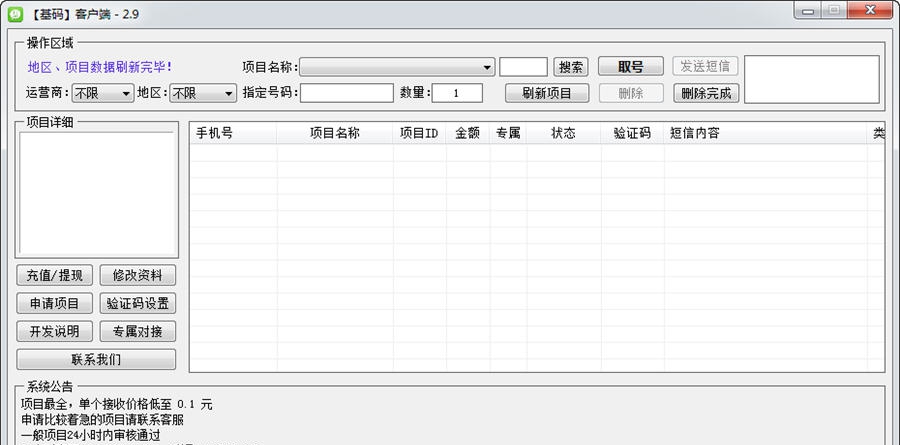Click the 专属对接 button
The width and height of the screenshot is (900, 445).
pyautogui.click(x=138, y=331)
